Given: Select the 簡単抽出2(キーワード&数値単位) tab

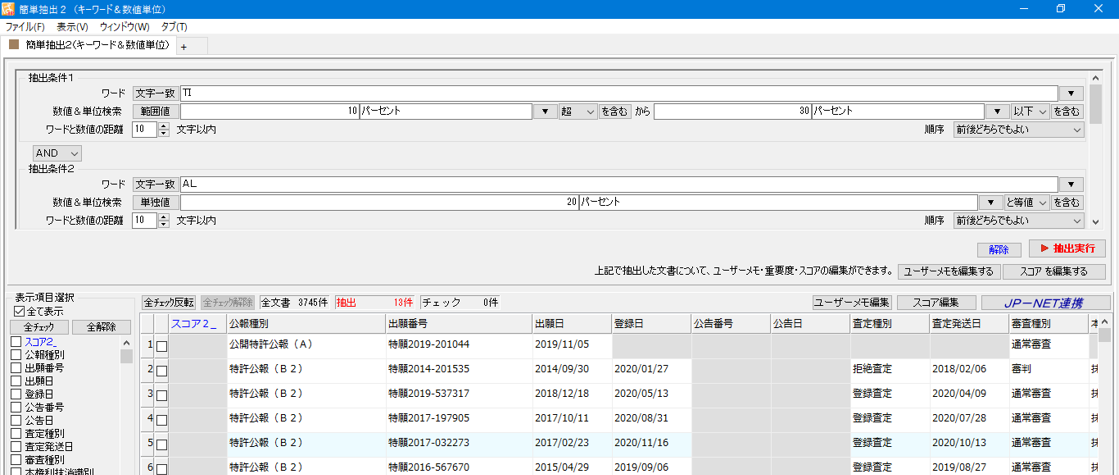Looking at the screenshot, I should (x=88, y=45).
